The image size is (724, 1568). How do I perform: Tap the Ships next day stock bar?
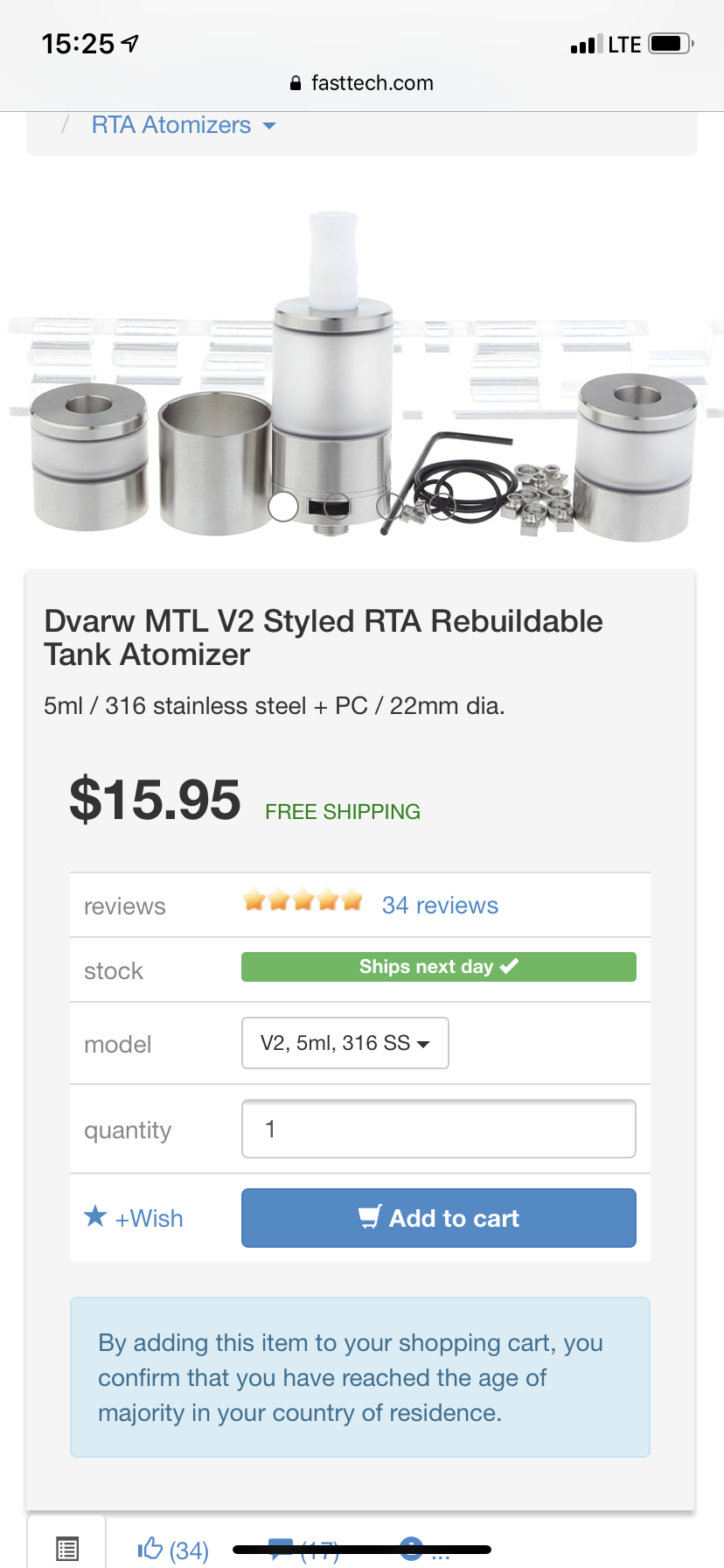438,967
